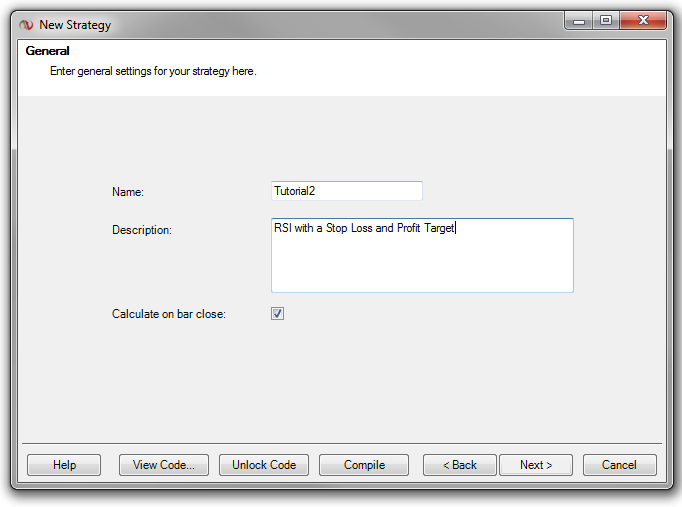Go to the previous page with Back
Screen dimensions: 682x507
pyautogui.click(x=460, y=465)
